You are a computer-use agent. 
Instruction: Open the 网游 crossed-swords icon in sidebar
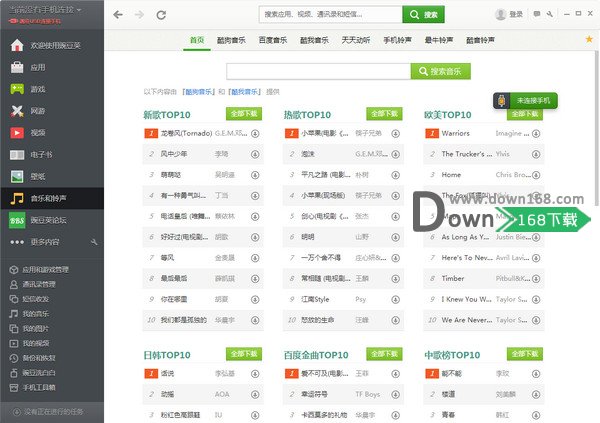(x=17, y=111)
